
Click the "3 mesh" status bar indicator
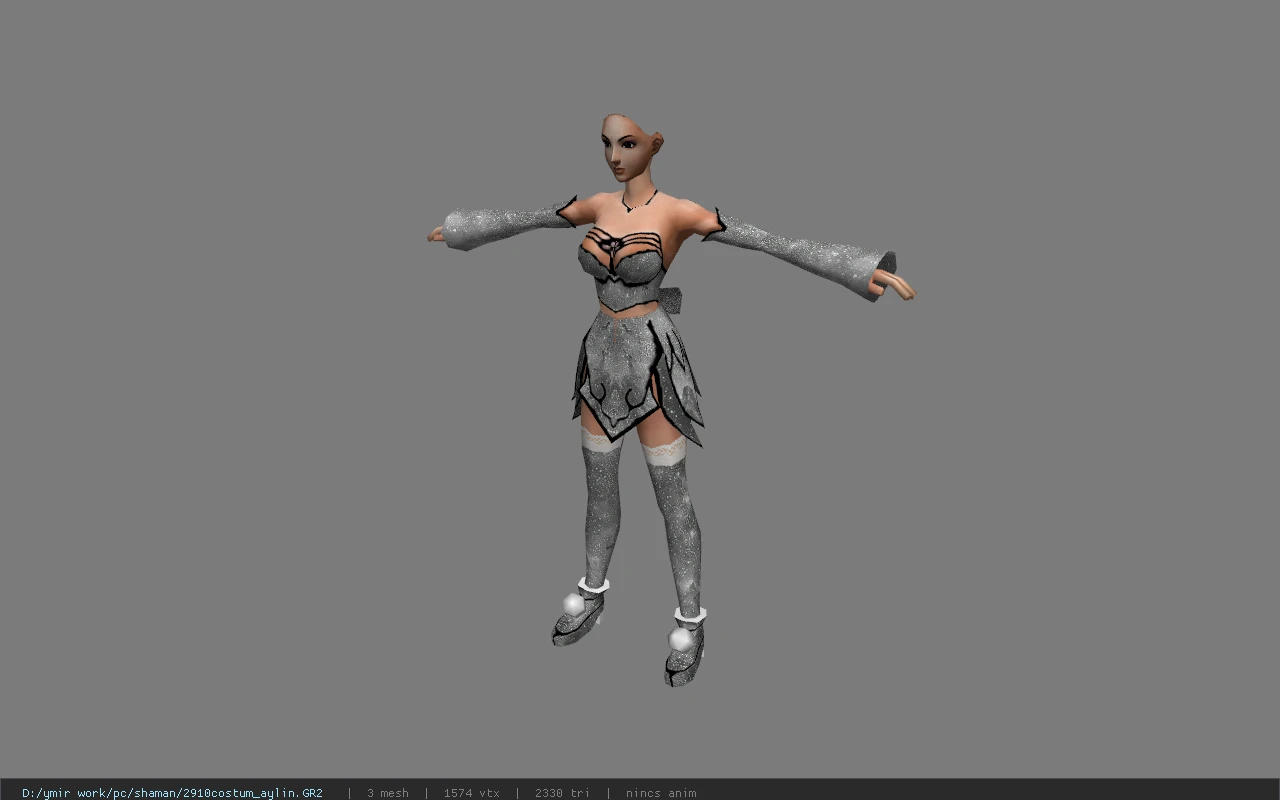388,793
